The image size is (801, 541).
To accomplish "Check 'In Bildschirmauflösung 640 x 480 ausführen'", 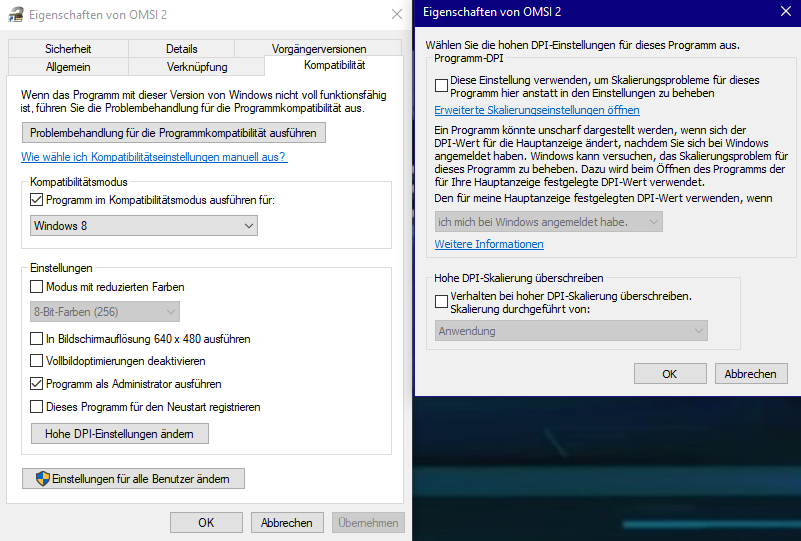I will click(x=37, y=339).
